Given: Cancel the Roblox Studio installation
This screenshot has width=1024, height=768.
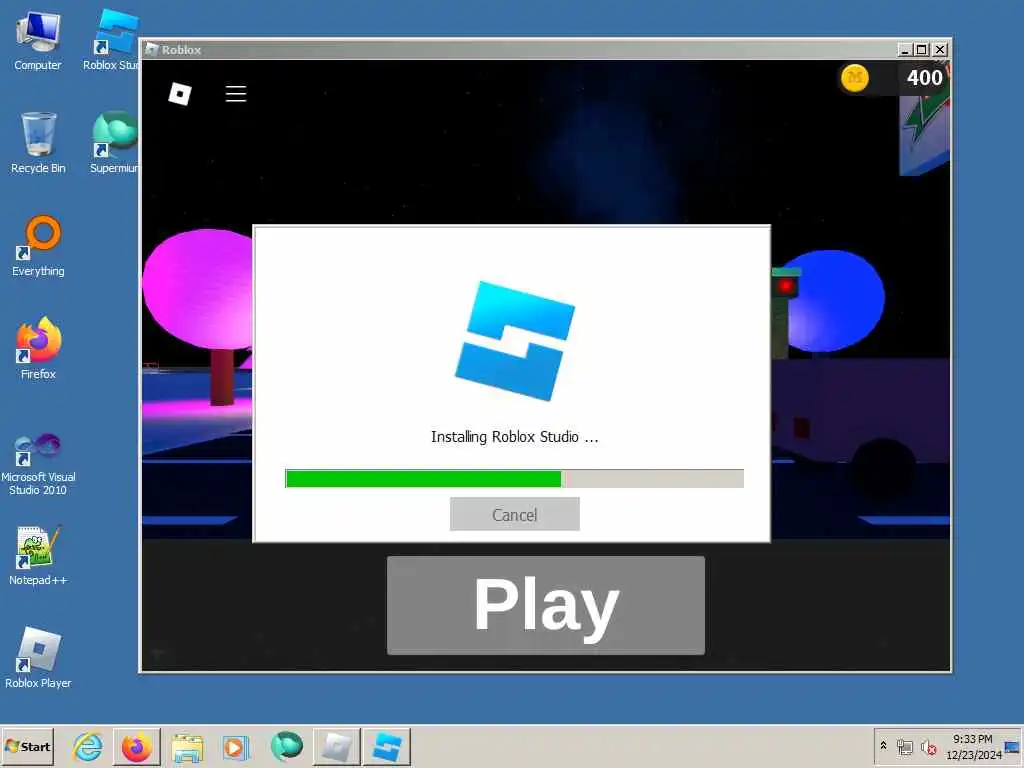Looking at the screenshot, I should (515, 515).
